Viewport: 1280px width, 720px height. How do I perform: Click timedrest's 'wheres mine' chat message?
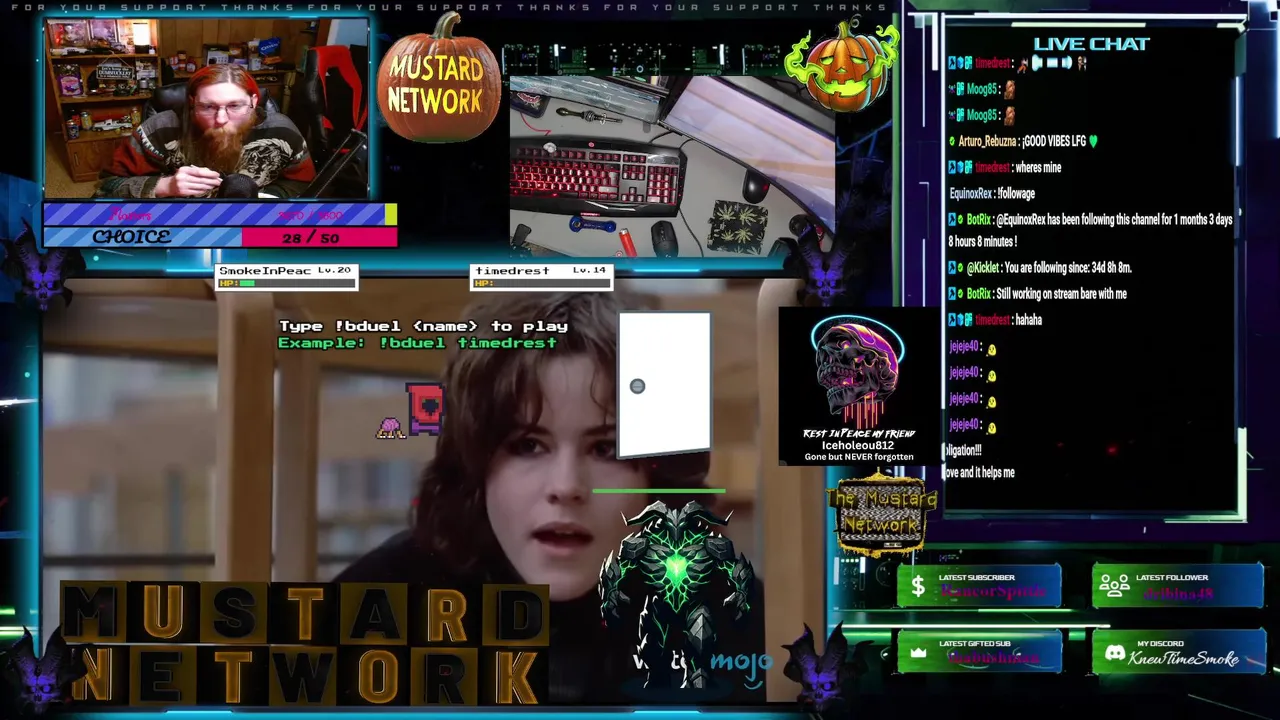[1005, 167]
